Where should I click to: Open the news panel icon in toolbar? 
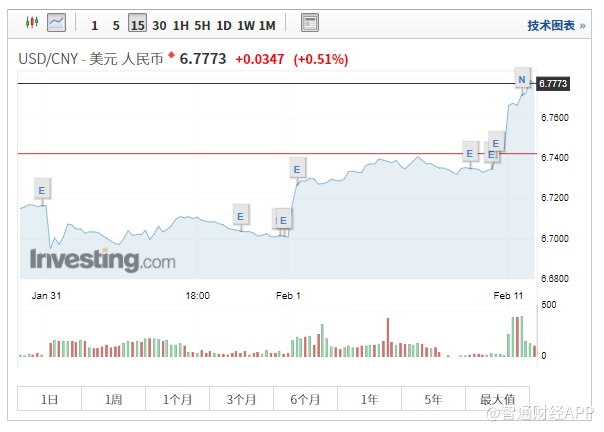click(309, 22)
